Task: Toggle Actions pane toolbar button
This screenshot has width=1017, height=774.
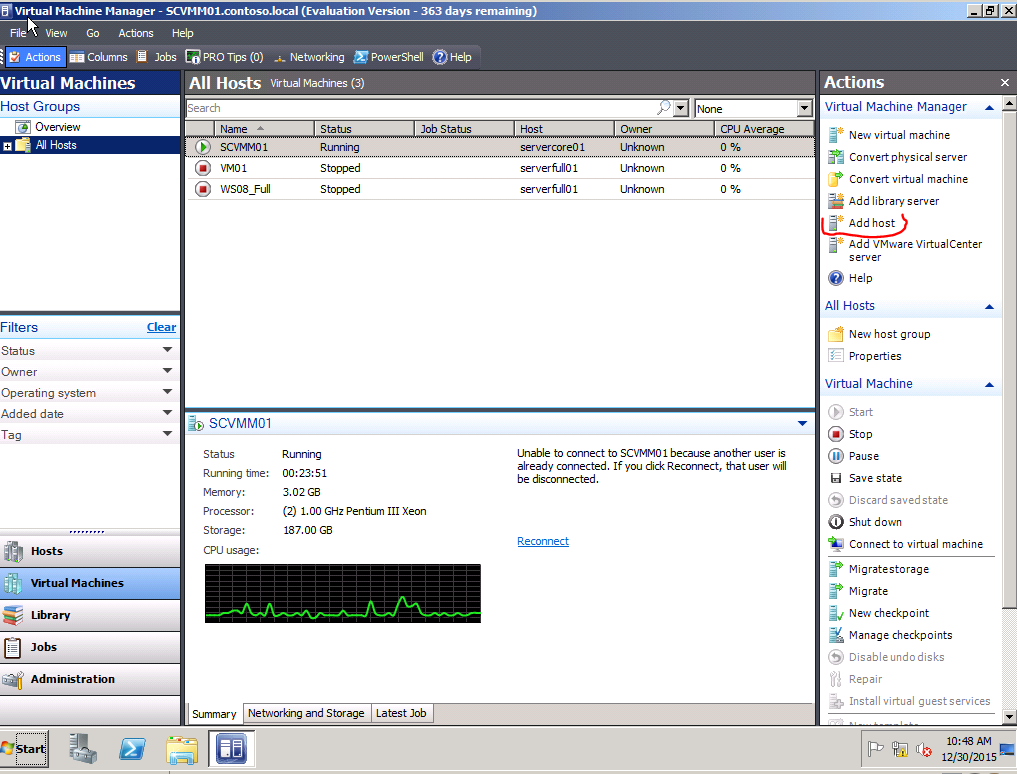Action: click(36, 57)
